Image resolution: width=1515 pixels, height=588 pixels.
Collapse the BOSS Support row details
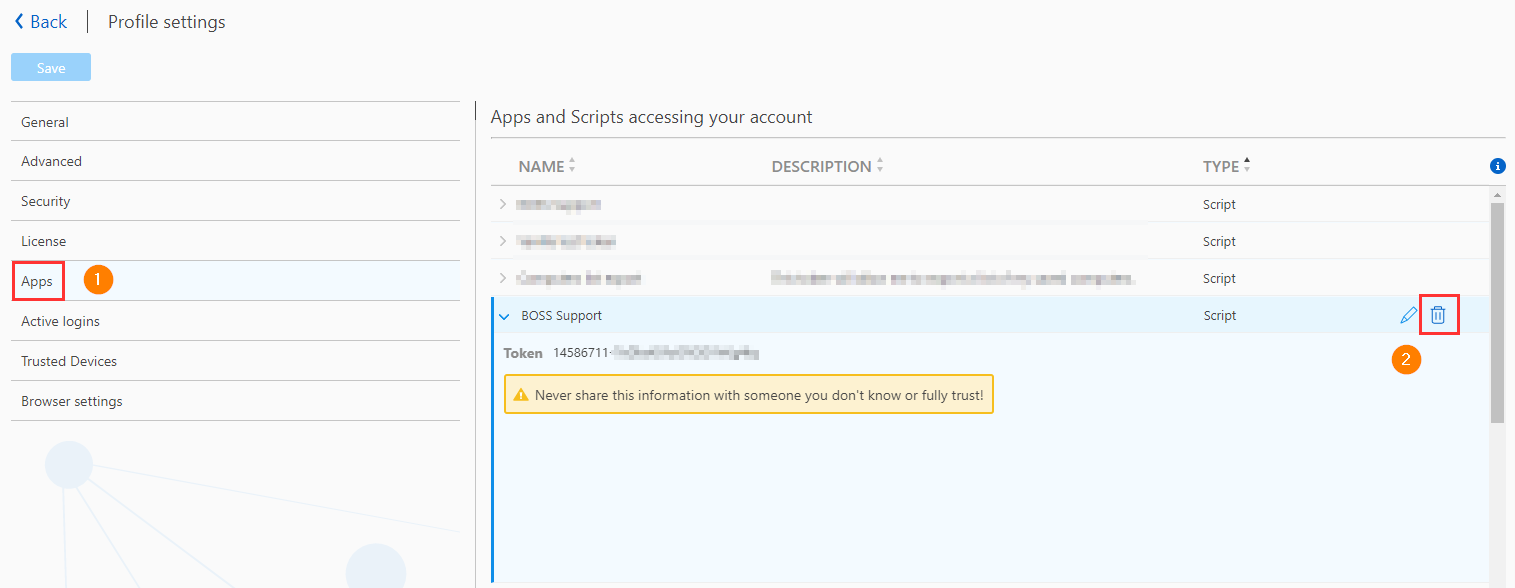click(x=504, y=315)
